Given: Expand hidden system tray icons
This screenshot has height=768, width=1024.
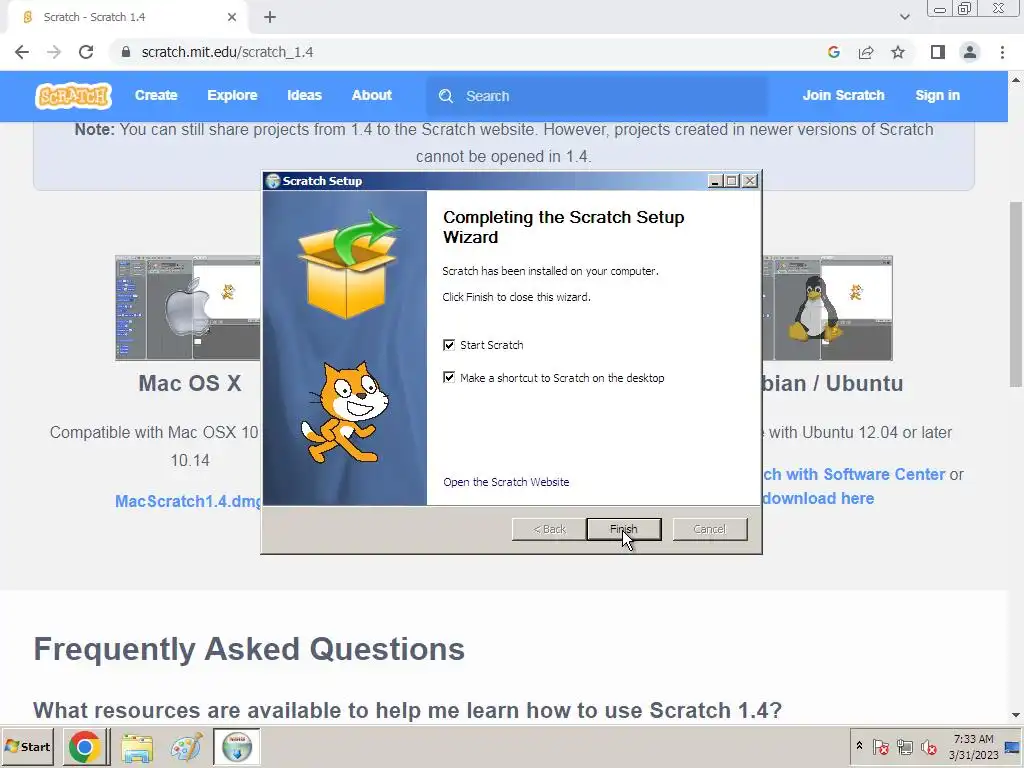Looking at the screenshot, I should [x=859, y=746].
